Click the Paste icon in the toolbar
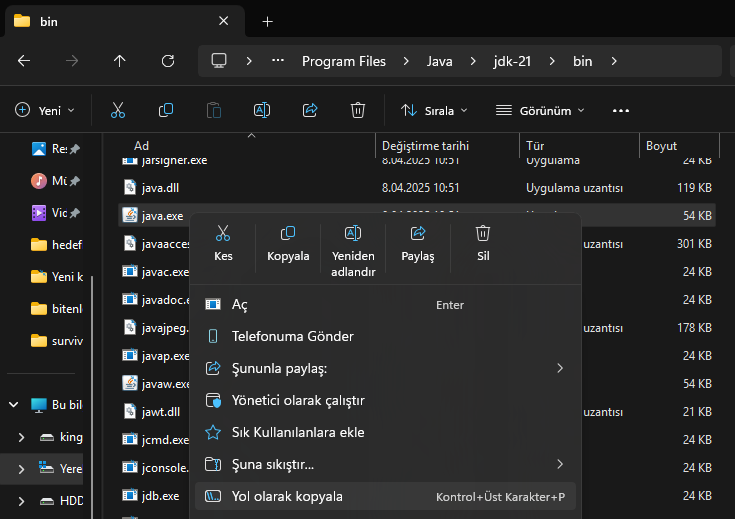 pyautogui.click(x=214, y=111)
